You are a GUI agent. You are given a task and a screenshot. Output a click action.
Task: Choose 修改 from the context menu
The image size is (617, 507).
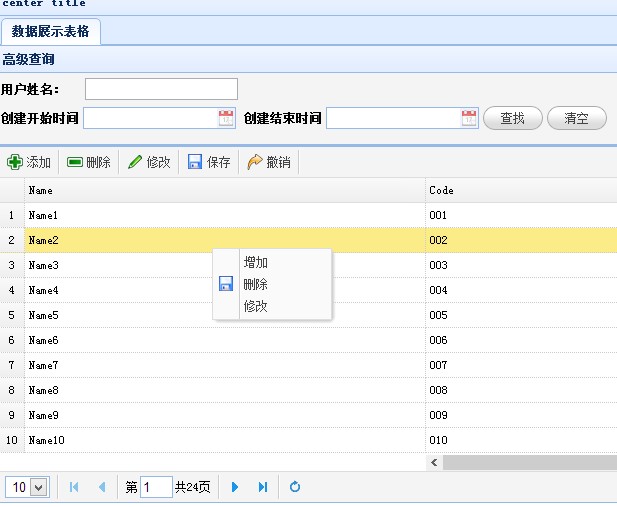coord(256,306)
